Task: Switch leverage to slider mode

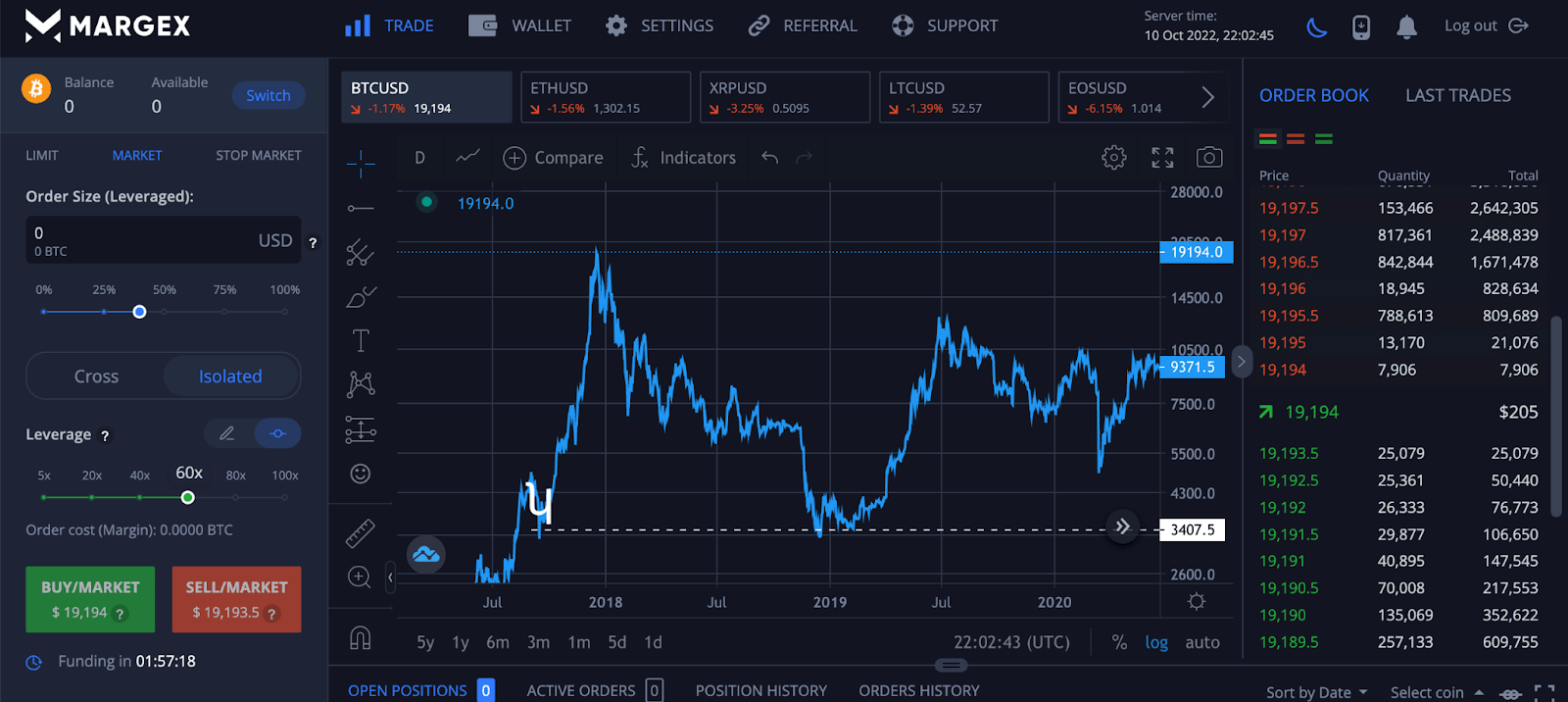Action: coord(277,433)
